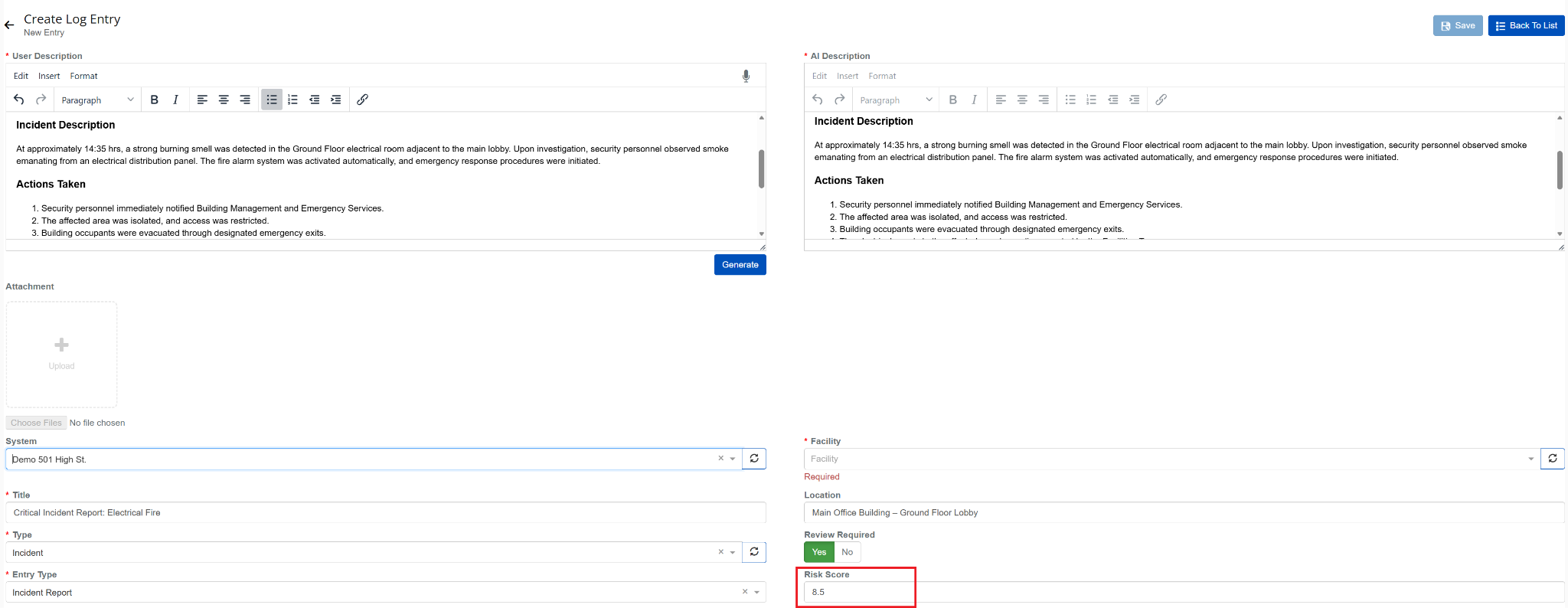Refresh the Type dropdown list

click(x=754, y=552)
